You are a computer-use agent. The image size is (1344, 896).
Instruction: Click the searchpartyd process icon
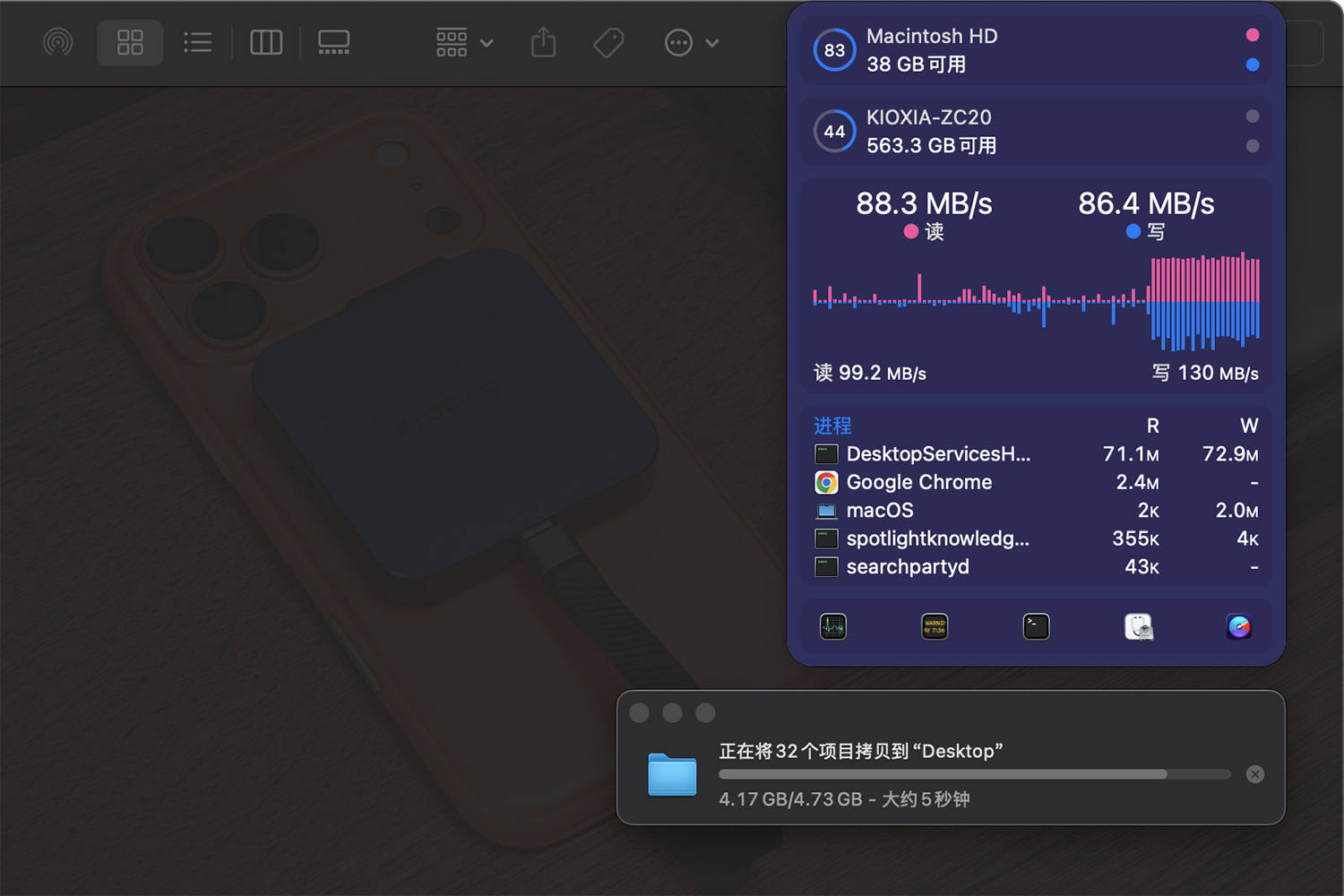(x=826, y=567)
